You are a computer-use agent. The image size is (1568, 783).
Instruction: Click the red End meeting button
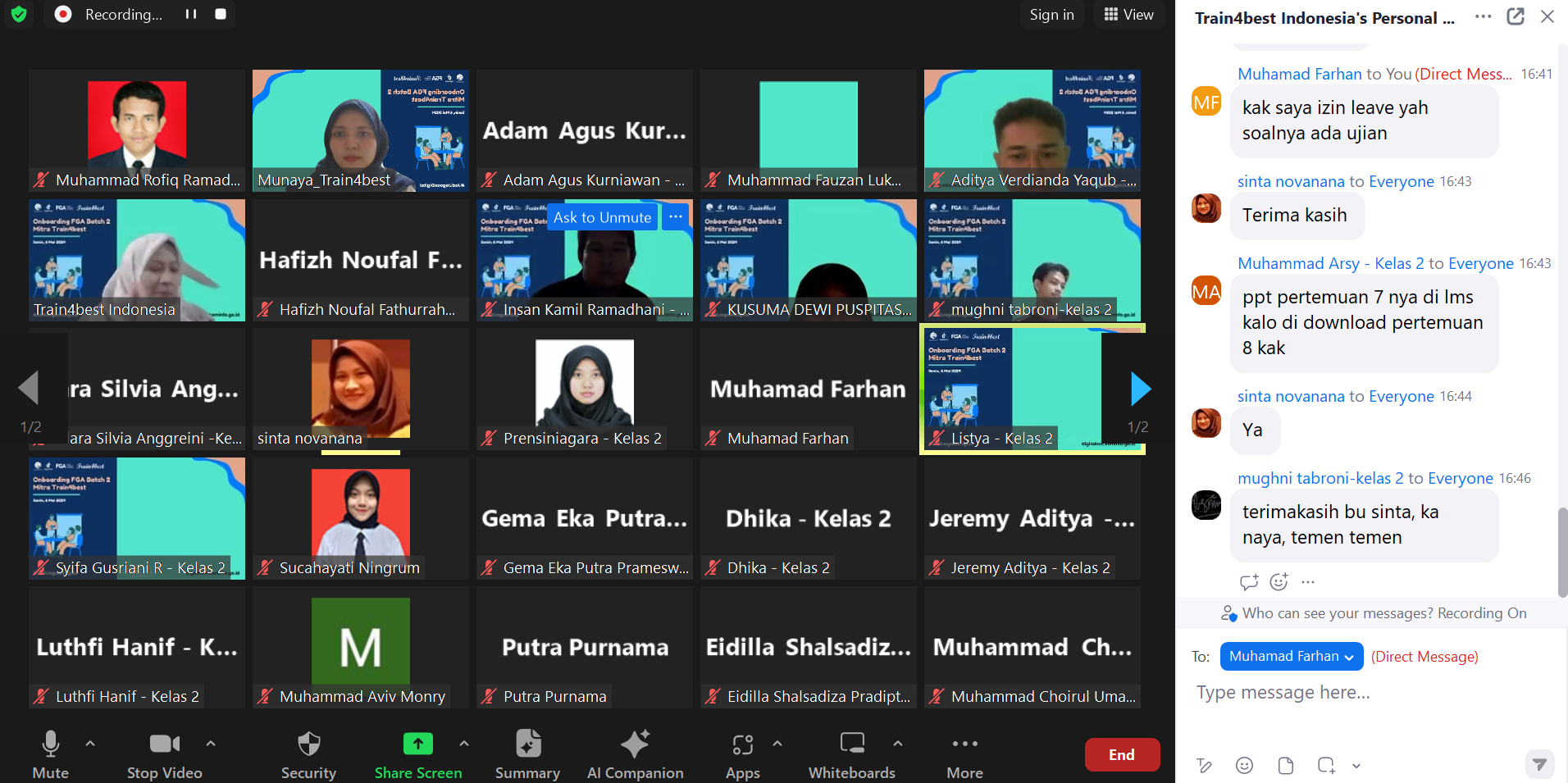[x=1121, y=754]
